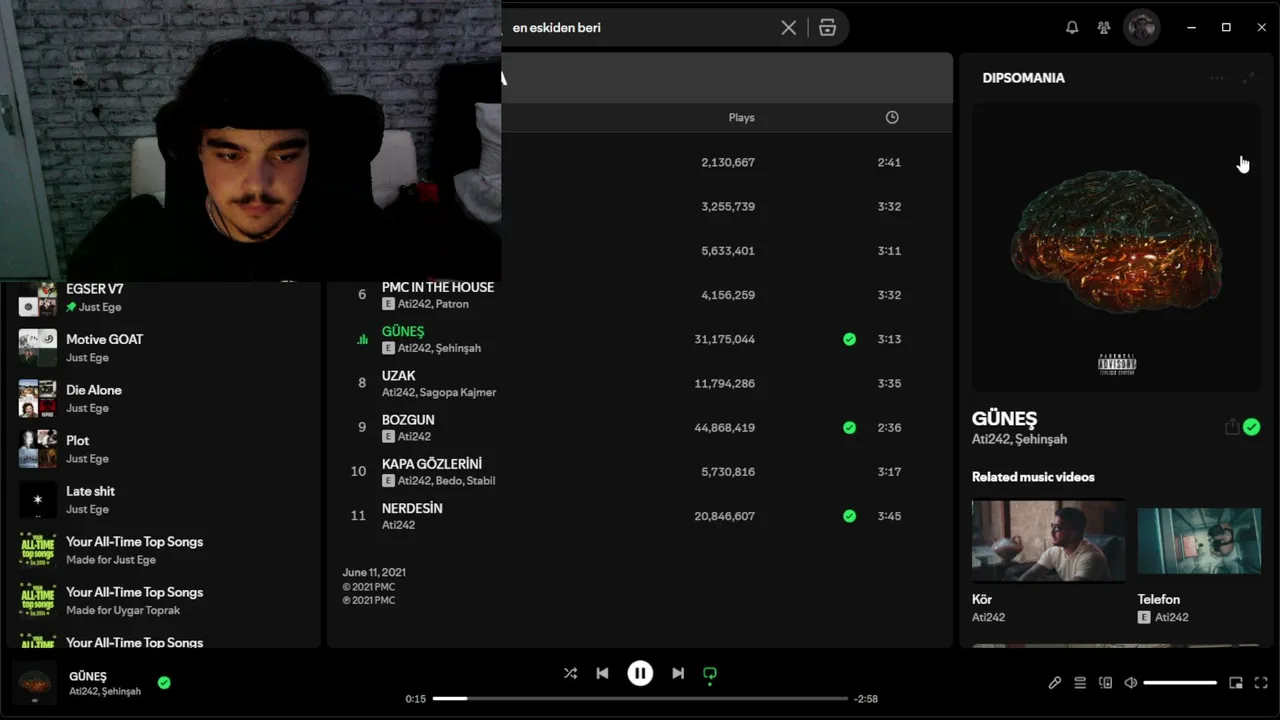Open the play queue

pyautogui.click(x=1080, y=683)
